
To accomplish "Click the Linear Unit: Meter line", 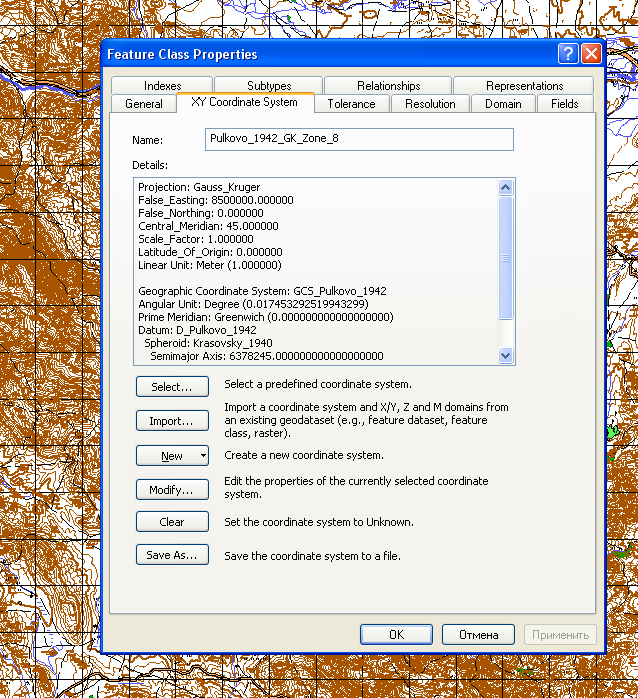I will pyautogui.click(x=210, y=265).
